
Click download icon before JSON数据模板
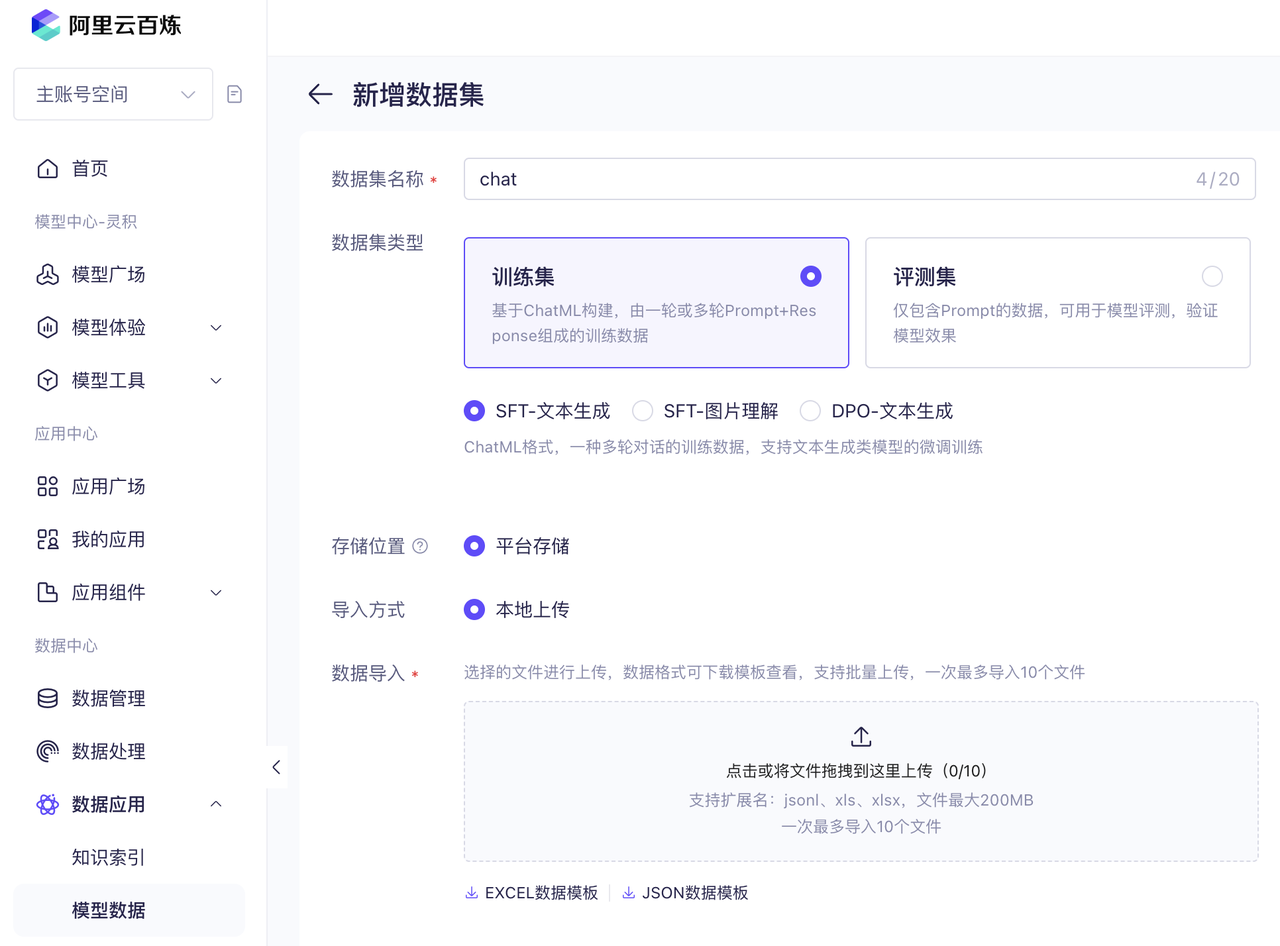[x=628, y=893]
